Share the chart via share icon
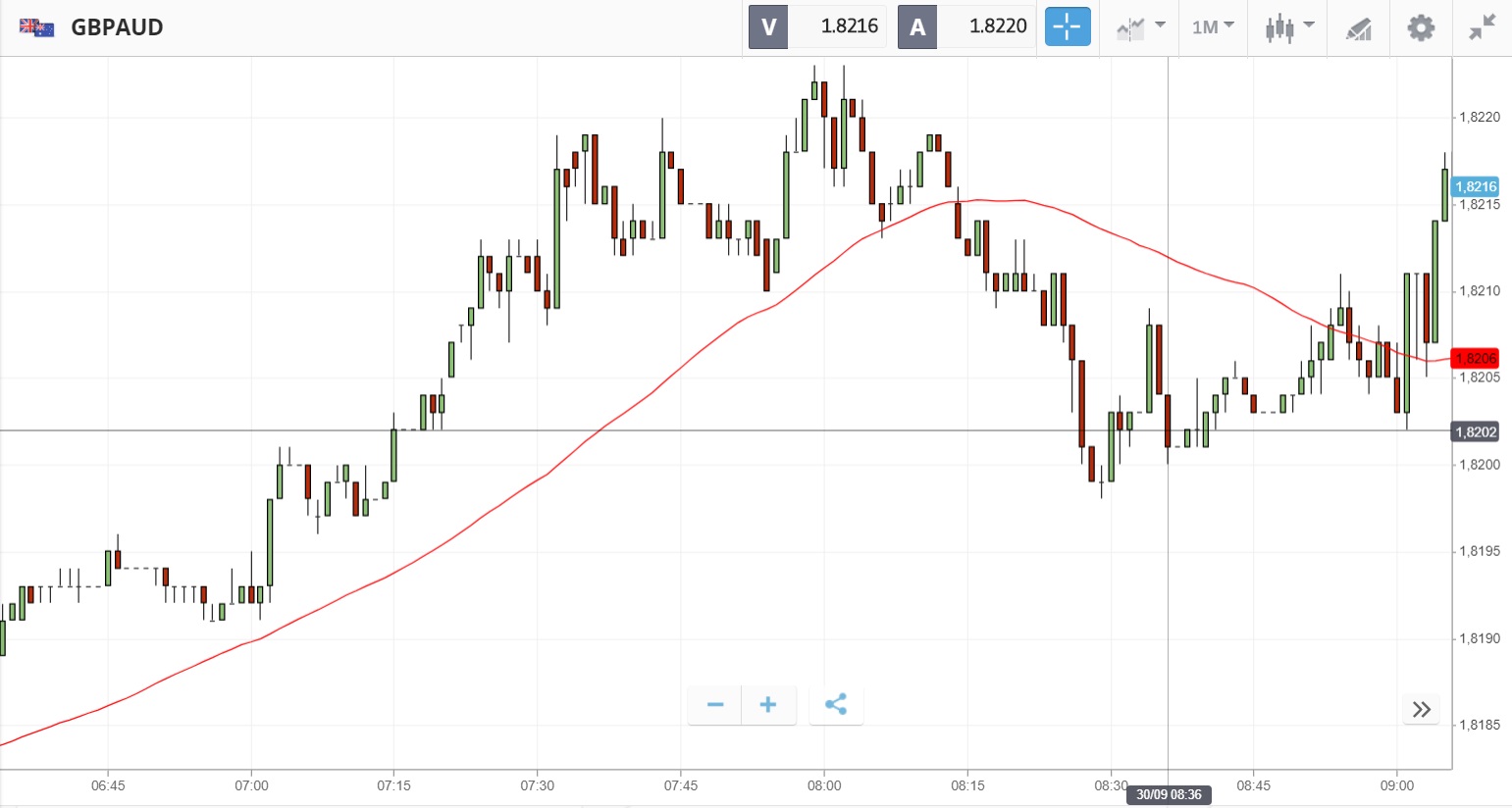The image size is (1512, 808). pyautogui.click(x=836, y=705)
